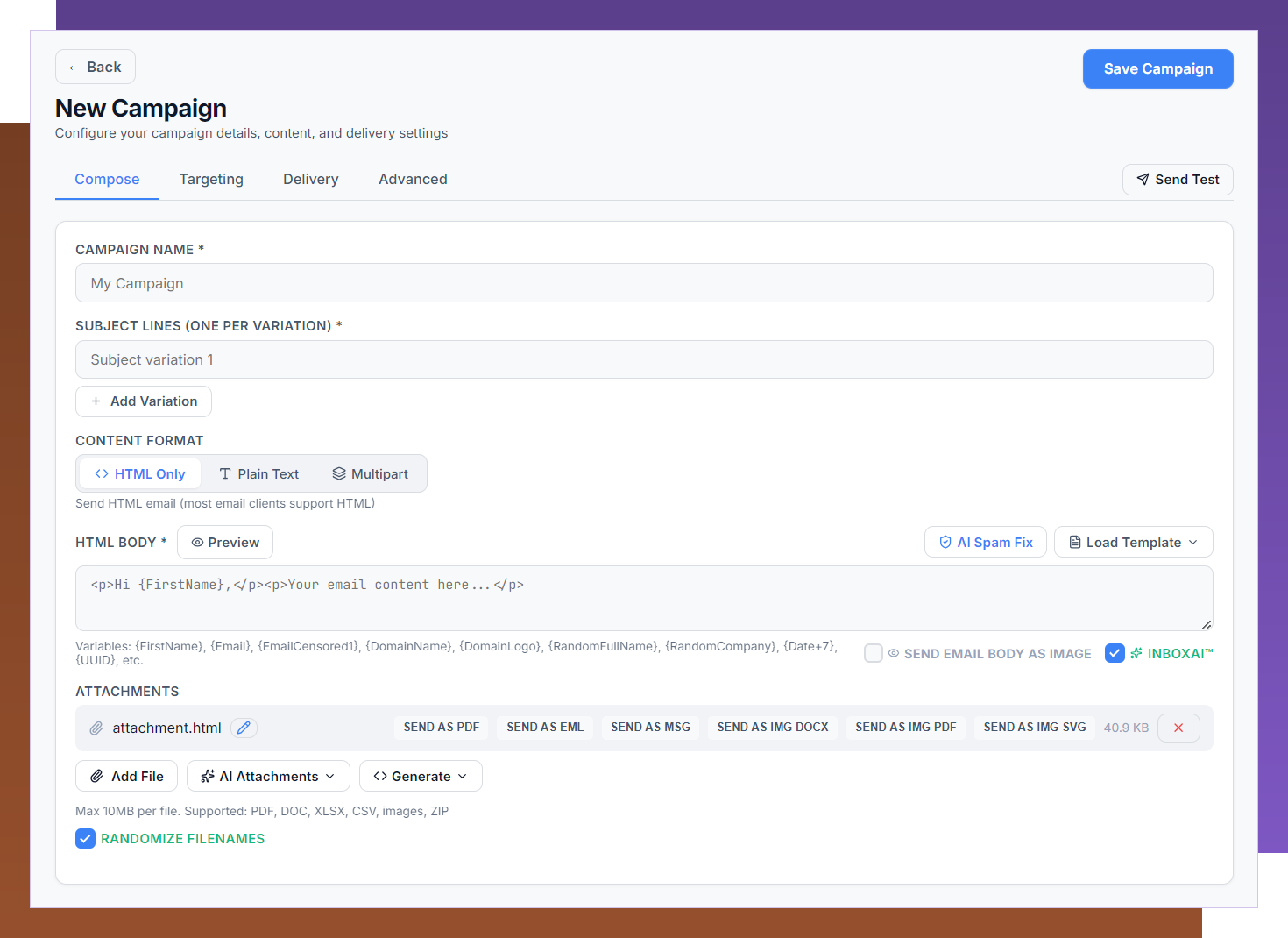Click the send icon on the Send Test button
This screenshot has width=1288, height=938.
pyautogui.click(x=1143, y=180)
